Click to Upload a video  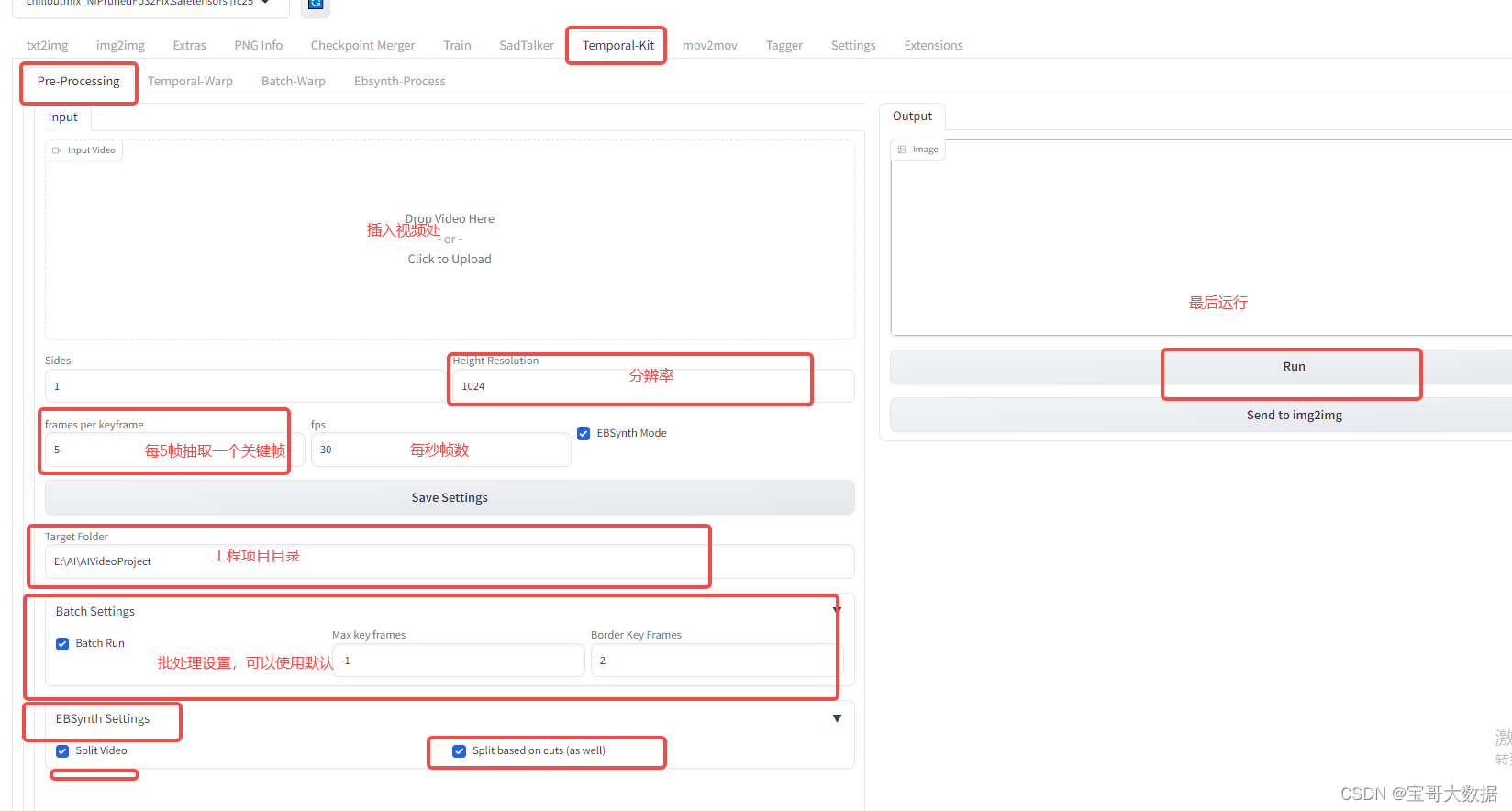coord(450,259)
